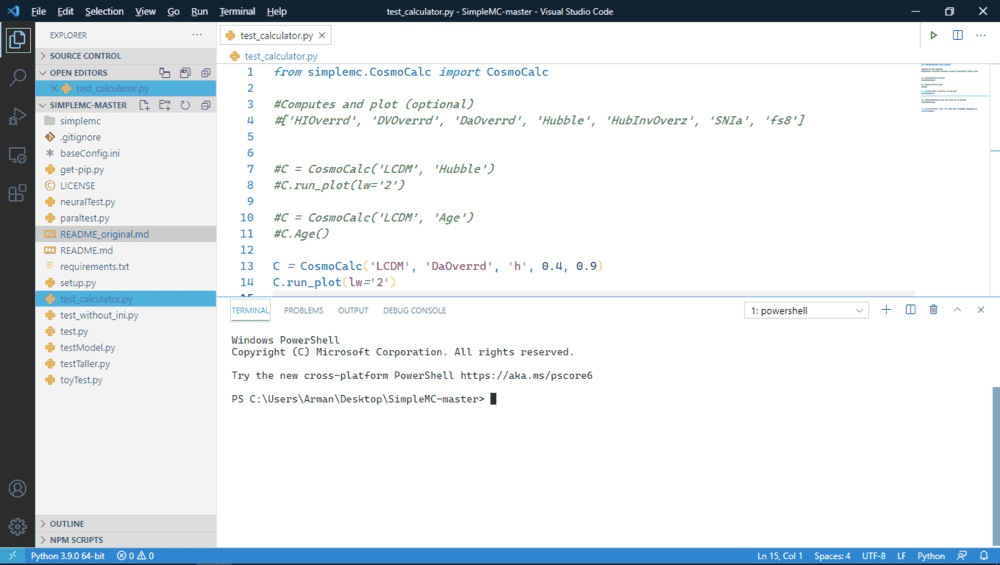The image size is (1000, 565).
Task: Open notifications bell in status bar
Action: tap(984, 556)
